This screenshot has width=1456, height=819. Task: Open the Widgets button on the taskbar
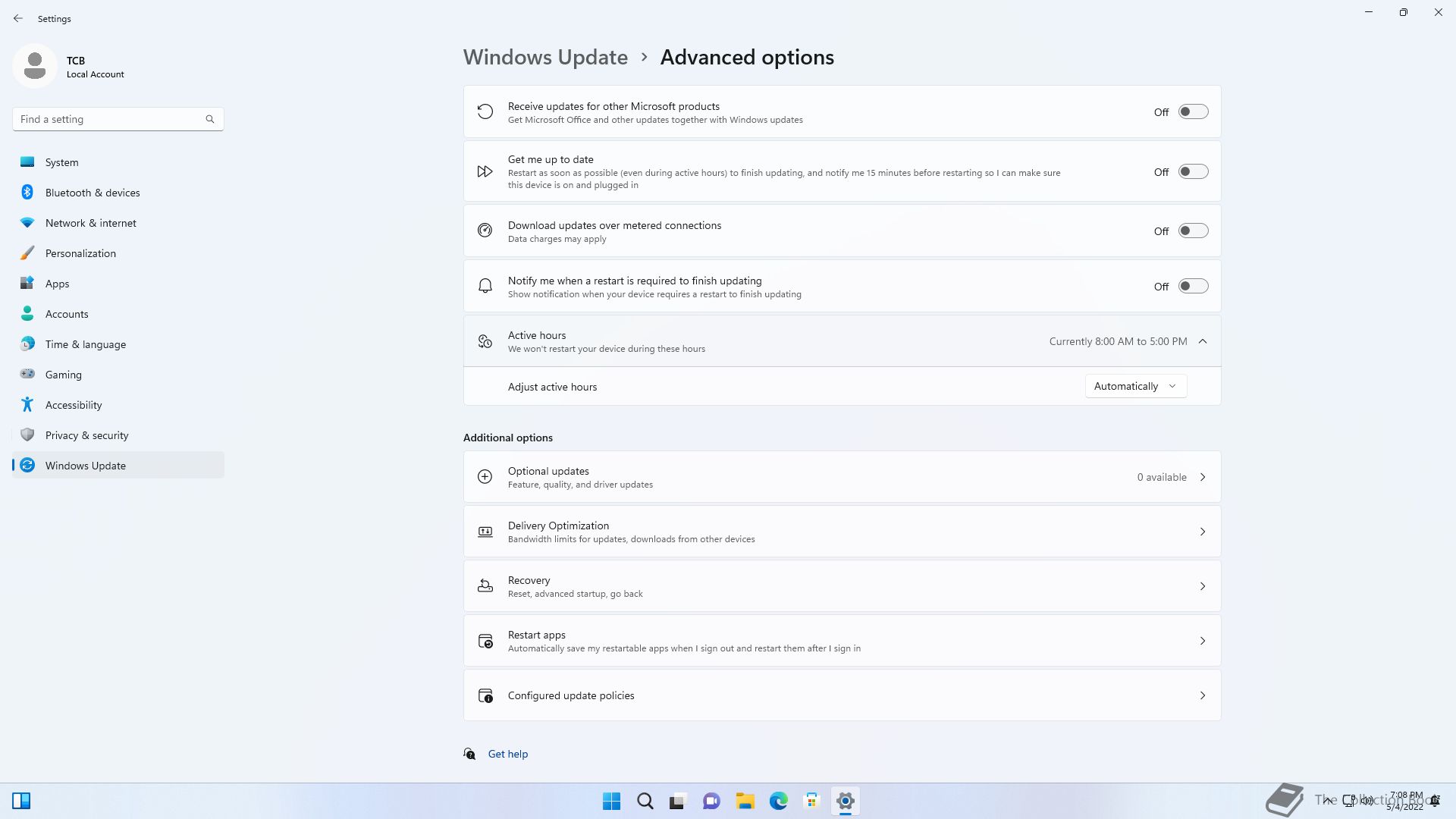[x=21, y=801]
